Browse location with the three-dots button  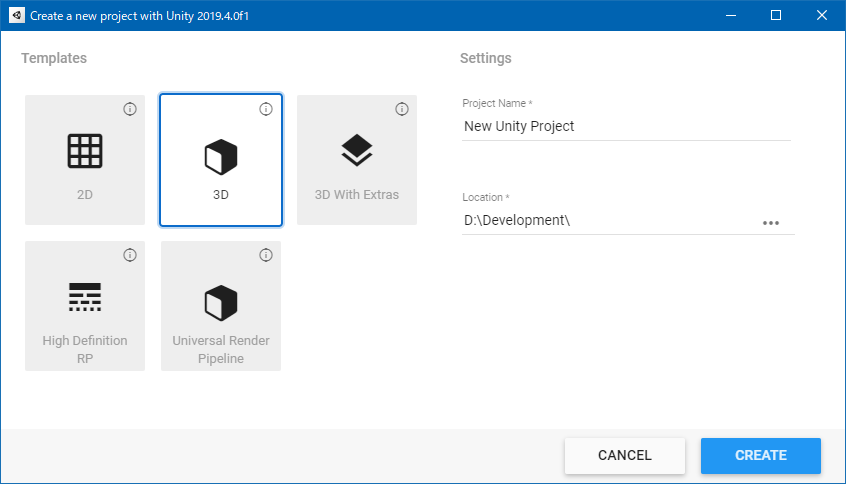[771, 223]
